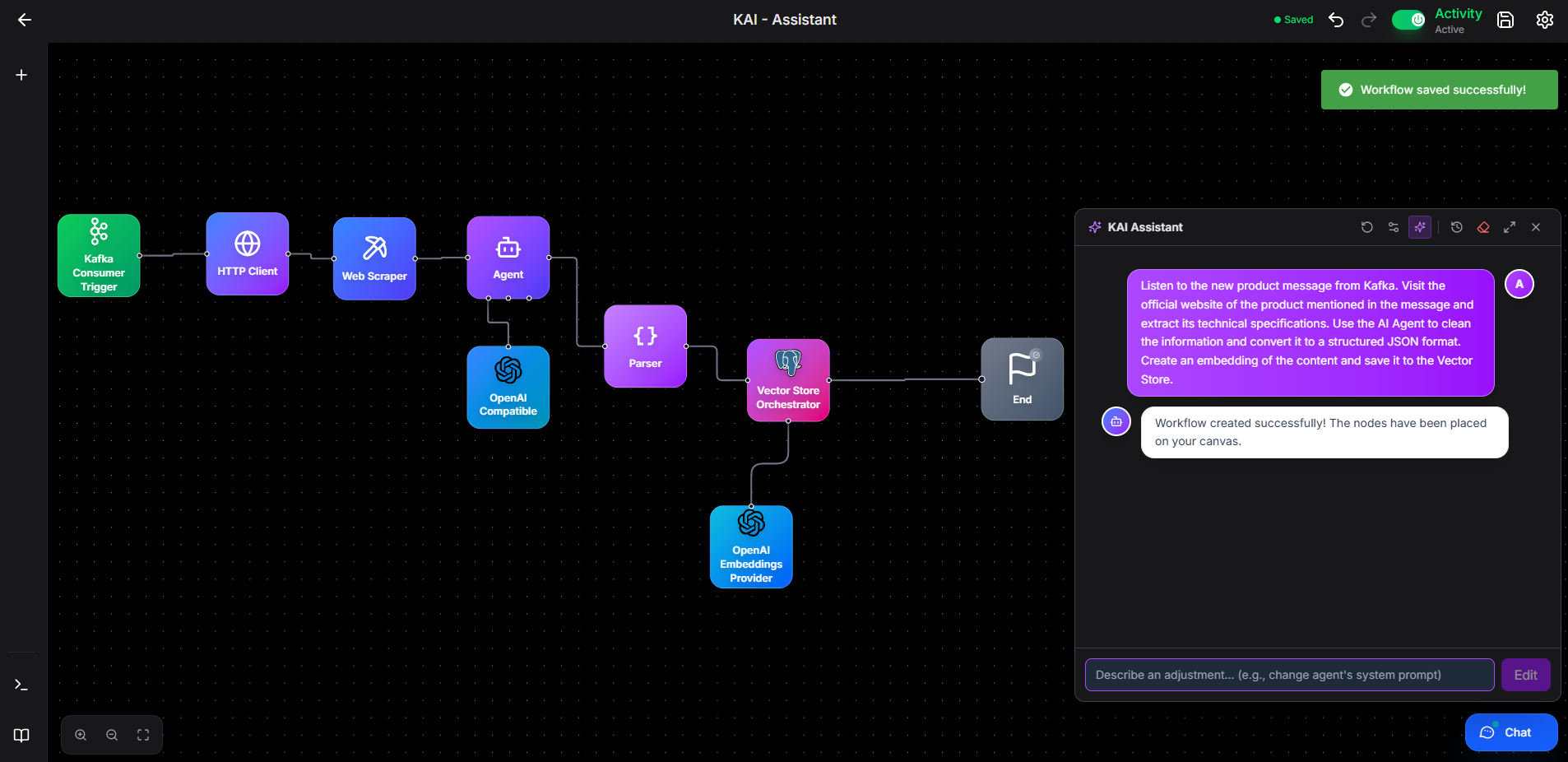Screen dimensions: 1568x762
Task: Open the Chat button
Action: pos(1511,732)
